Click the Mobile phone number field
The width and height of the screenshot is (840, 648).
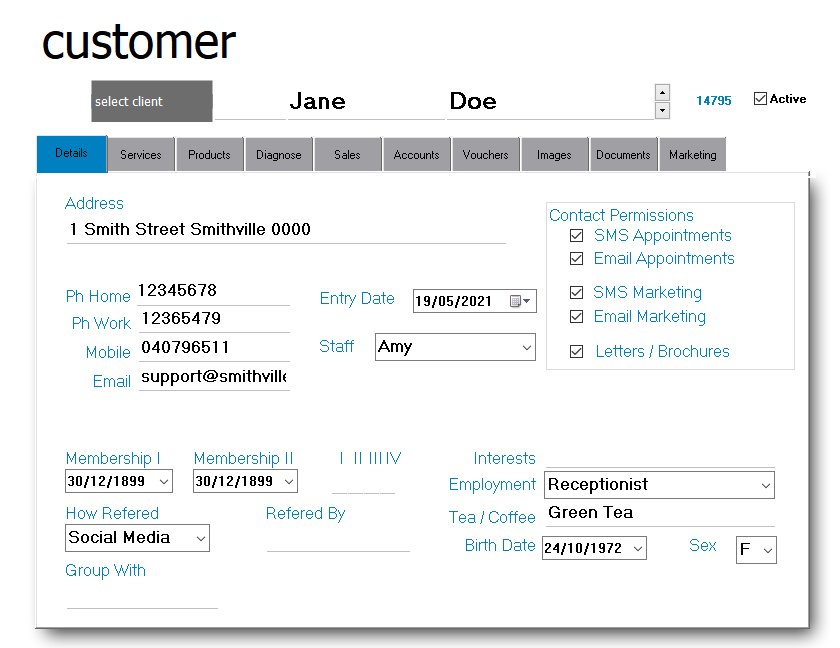213,348
